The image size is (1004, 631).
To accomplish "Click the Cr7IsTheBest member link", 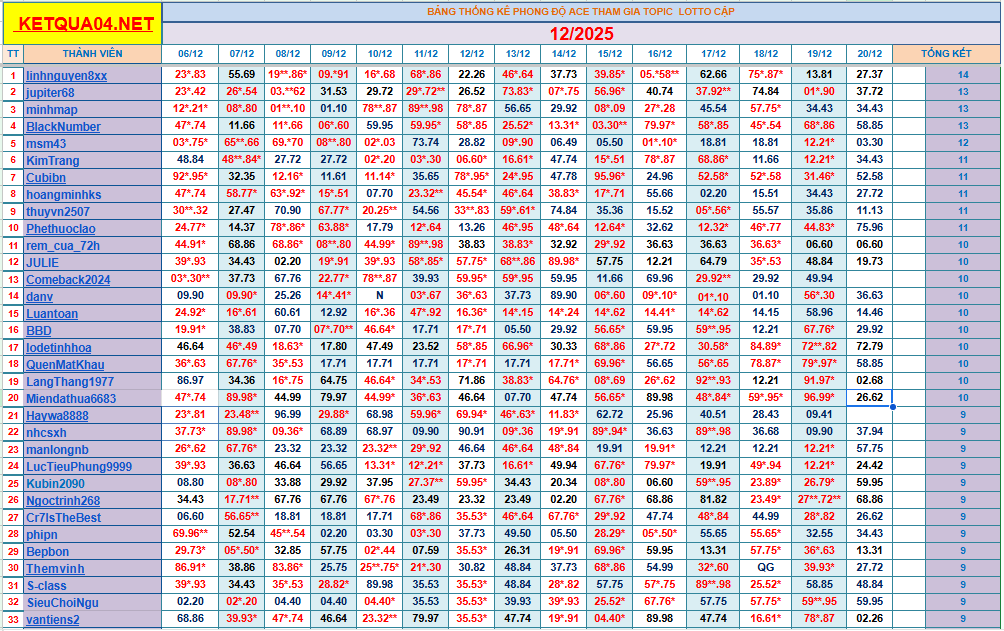I will pos(63,518).
